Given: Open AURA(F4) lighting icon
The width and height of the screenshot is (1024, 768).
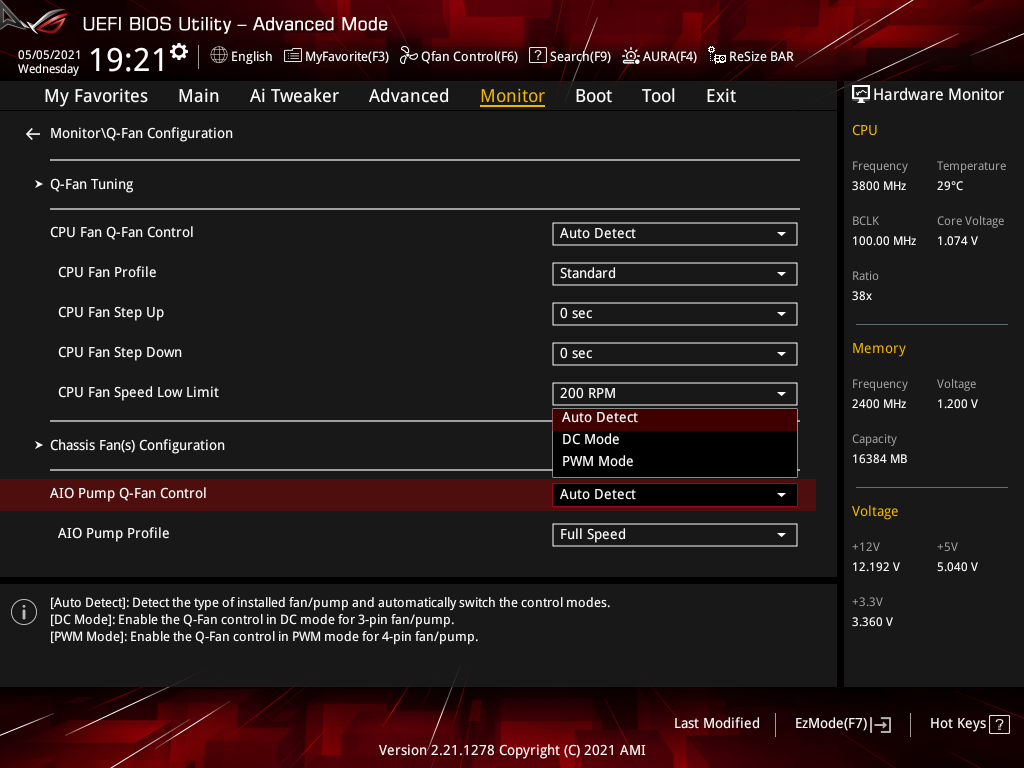Looking at the screenshot, I should pos(630,56).
